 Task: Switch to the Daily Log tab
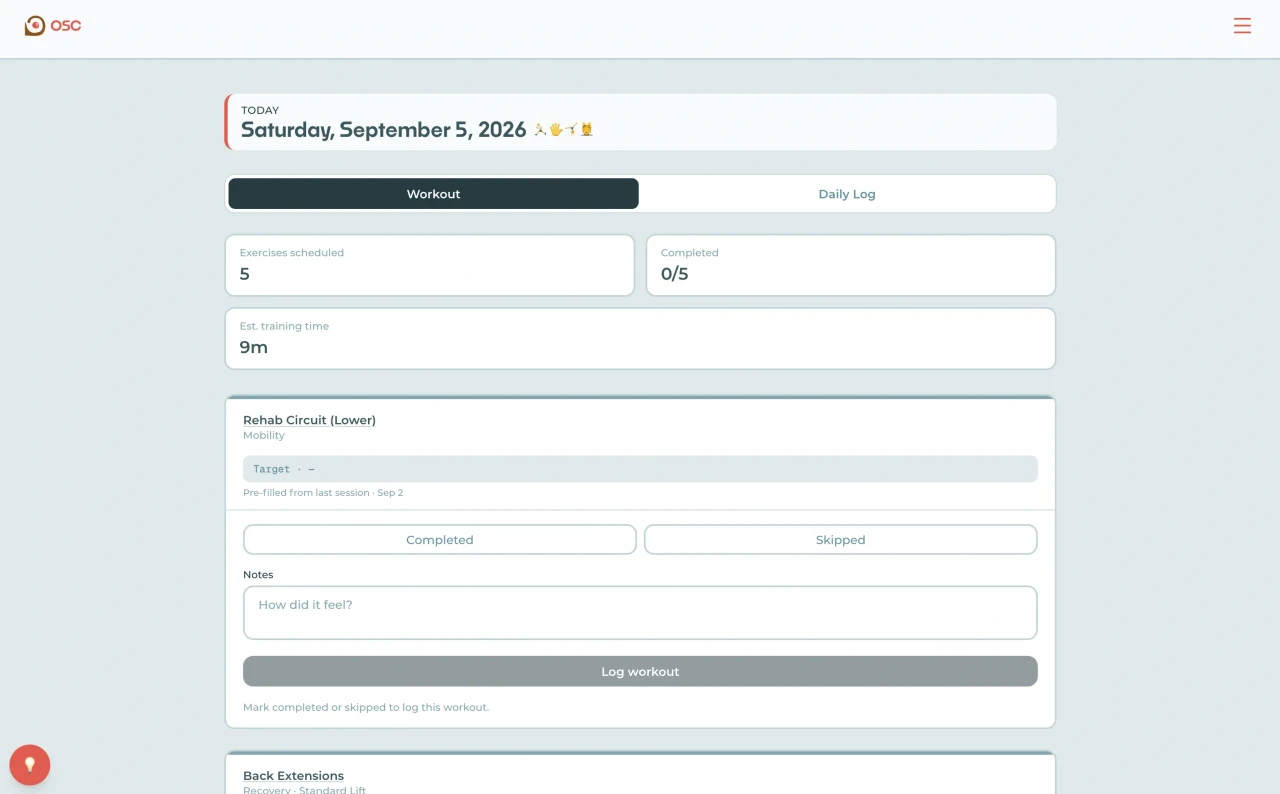[847, 194]
